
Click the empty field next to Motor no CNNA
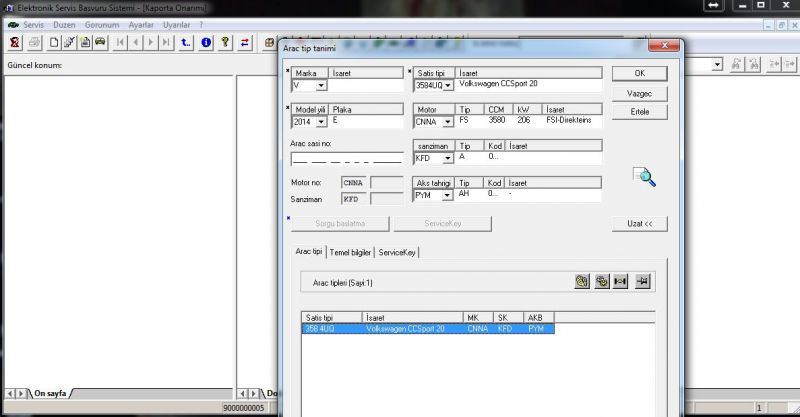click(x=386, y=183)
